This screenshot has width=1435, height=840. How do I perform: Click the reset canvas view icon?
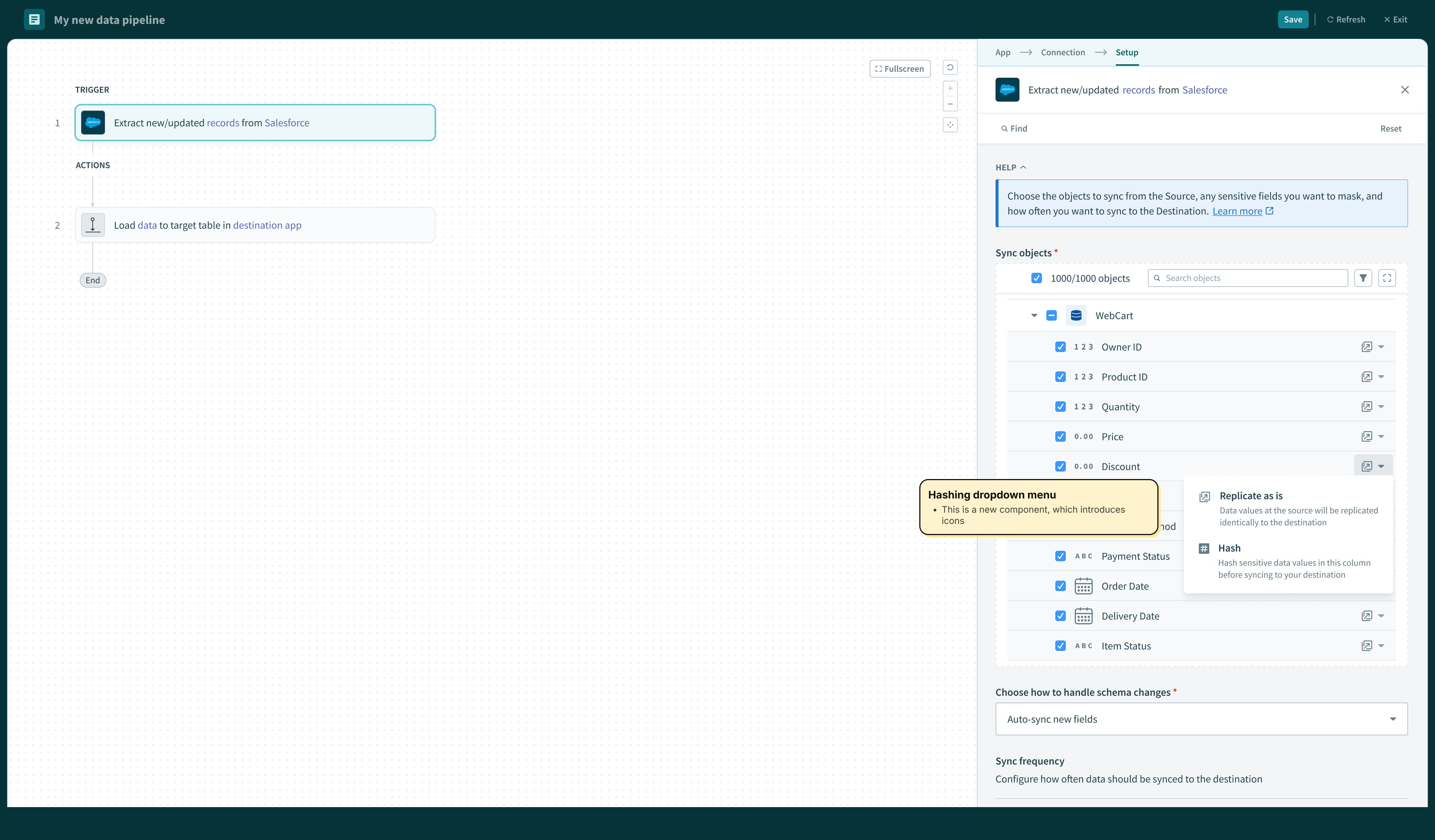point(950,68)
